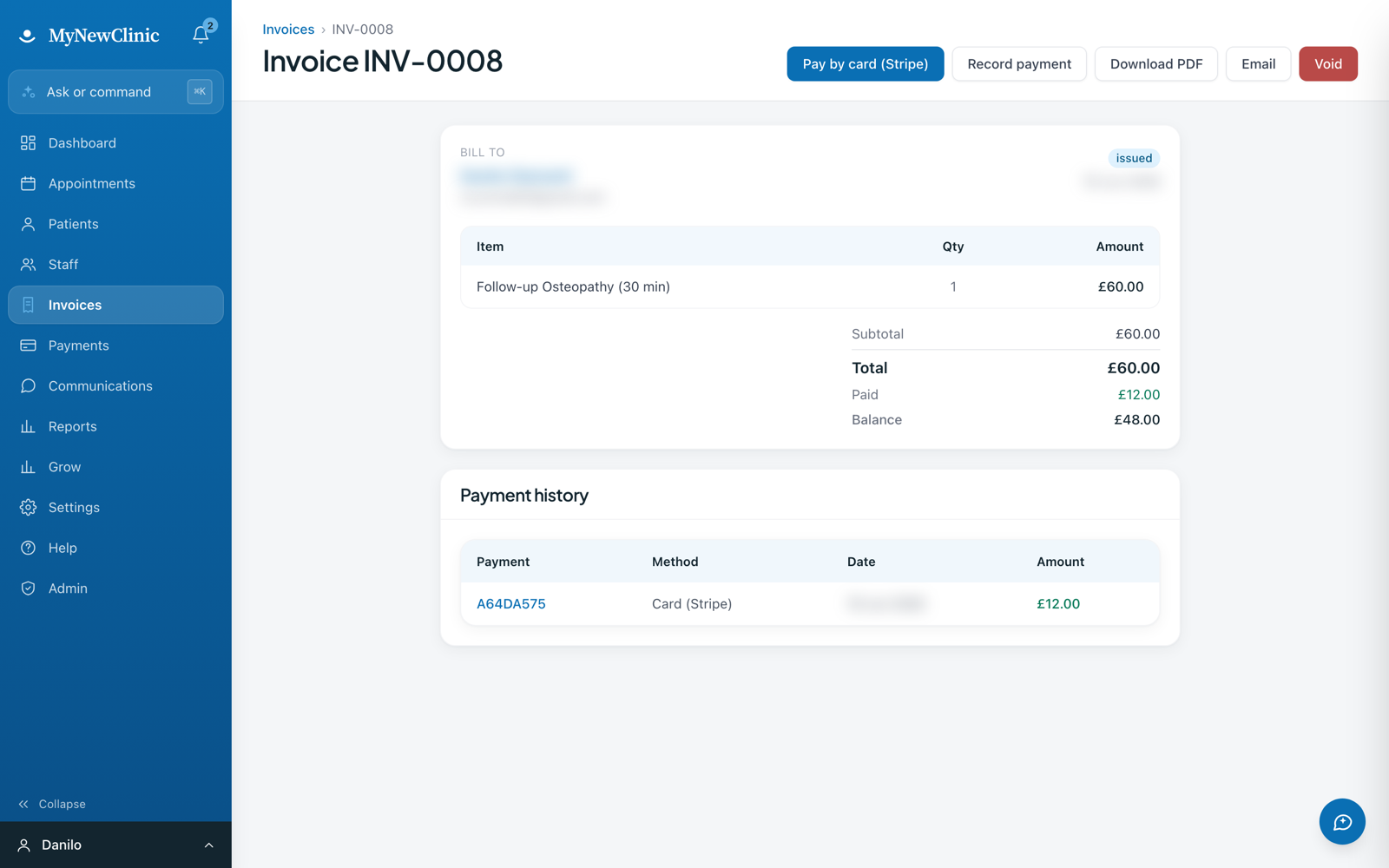Email the invoice
Image resolution: width=1389 pixels, height=868 pixels.
1258,63
